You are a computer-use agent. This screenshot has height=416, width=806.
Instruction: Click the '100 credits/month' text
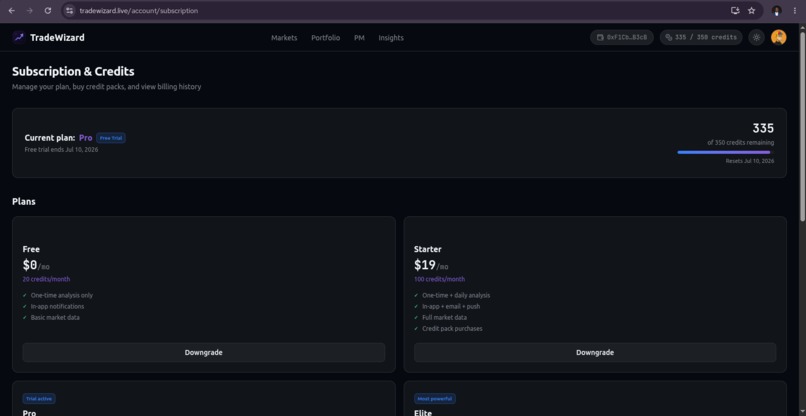[439, 279]
